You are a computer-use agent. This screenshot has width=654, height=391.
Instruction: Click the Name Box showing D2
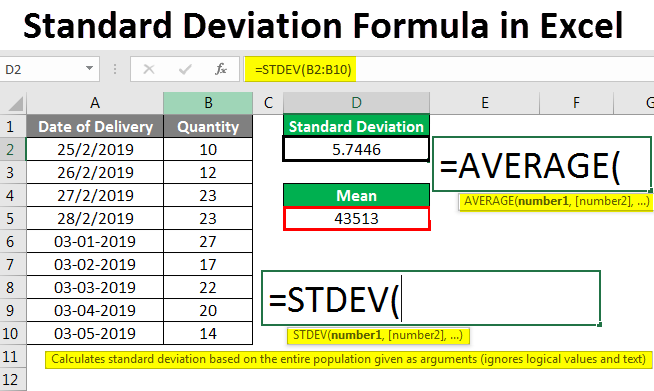pyautogui.click(x=49, y=69)
